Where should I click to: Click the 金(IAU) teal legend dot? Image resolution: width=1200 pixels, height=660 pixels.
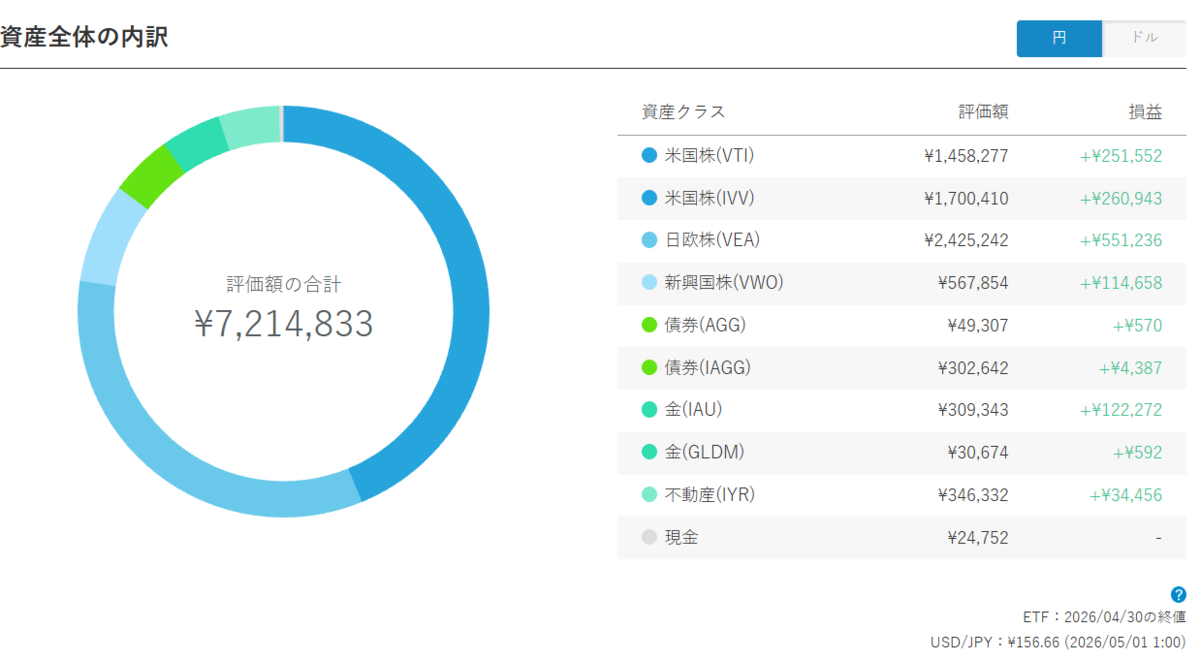click(649, 410)
